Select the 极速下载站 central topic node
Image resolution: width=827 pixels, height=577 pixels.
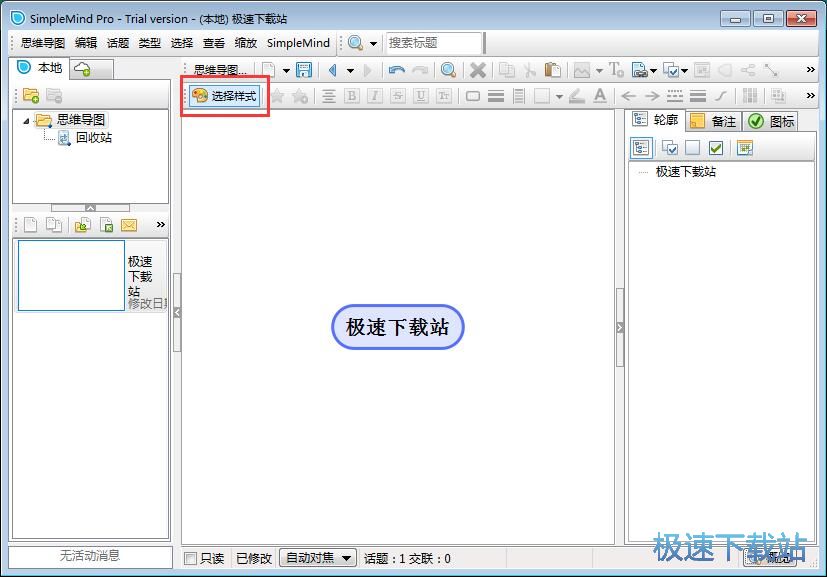(398, 327)
